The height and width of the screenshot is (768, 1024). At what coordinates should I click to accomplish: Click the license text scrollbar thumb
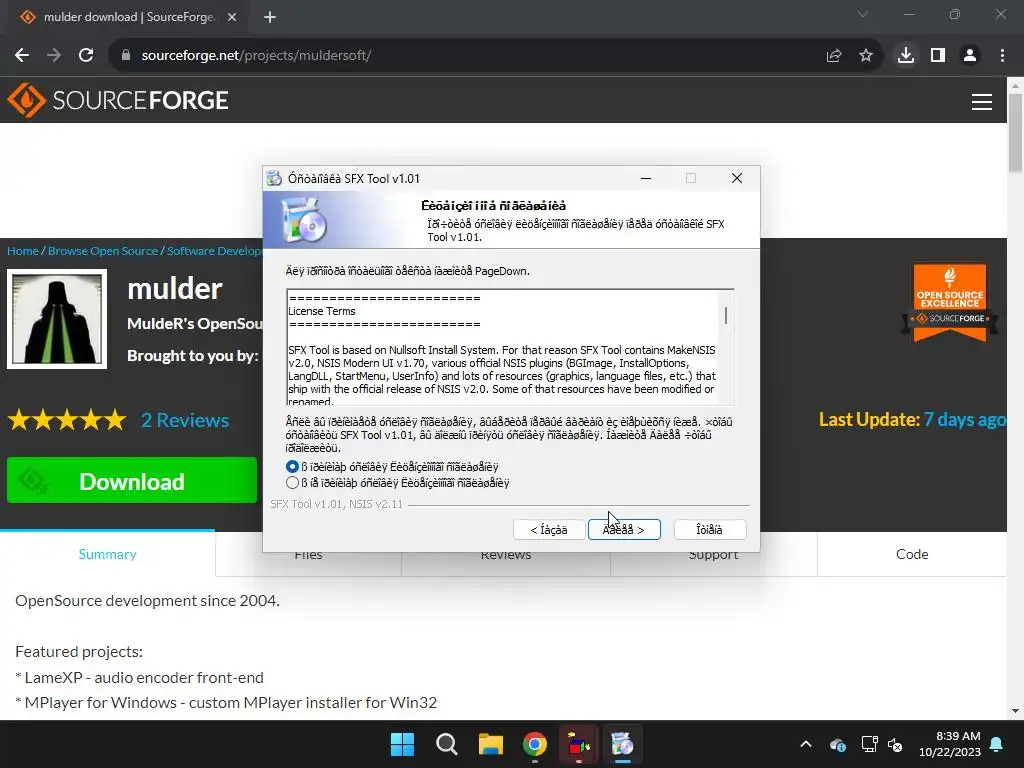pyautogui.click(x=726, y=315)
